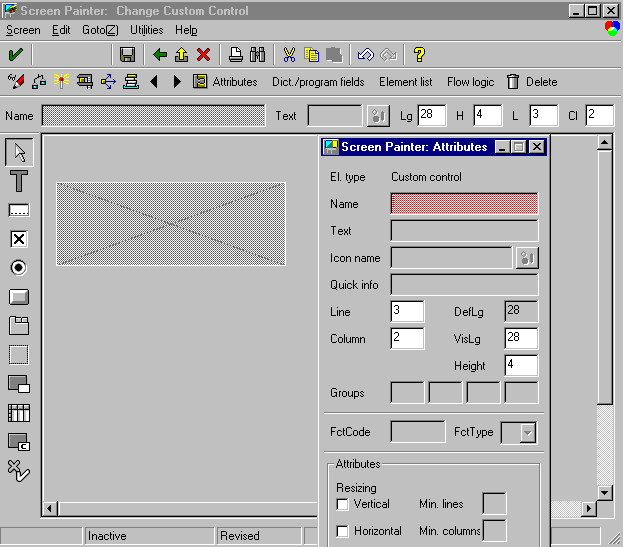Click the pencil display/change toggle icon

[16, 81]
